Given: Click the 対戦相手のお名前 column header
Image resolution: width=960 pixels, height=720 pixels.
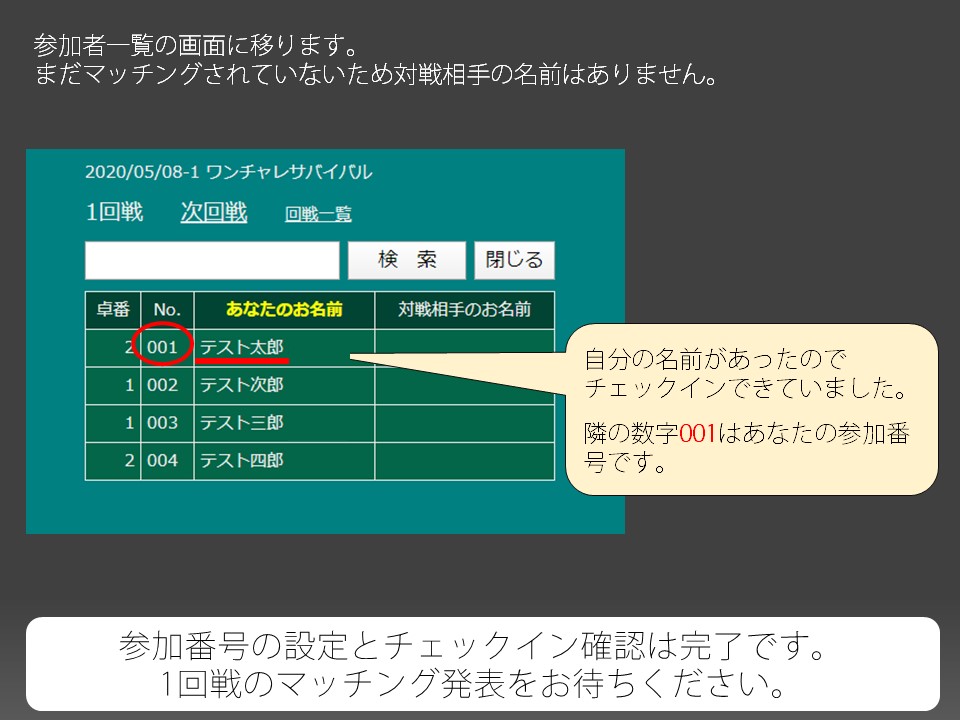Looking at the screenshot, I should [463, 310].
